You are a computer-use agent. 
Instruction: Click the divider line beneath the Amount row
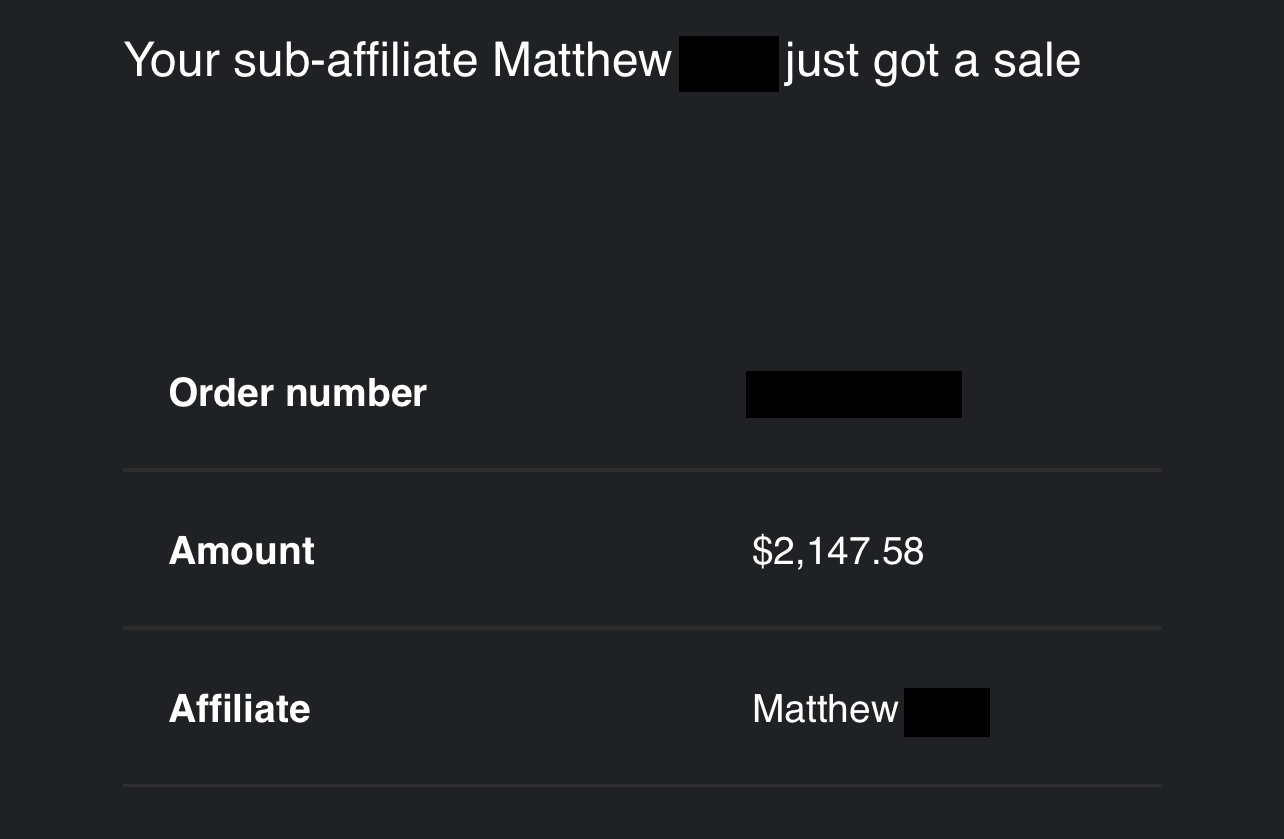point(642,627)
